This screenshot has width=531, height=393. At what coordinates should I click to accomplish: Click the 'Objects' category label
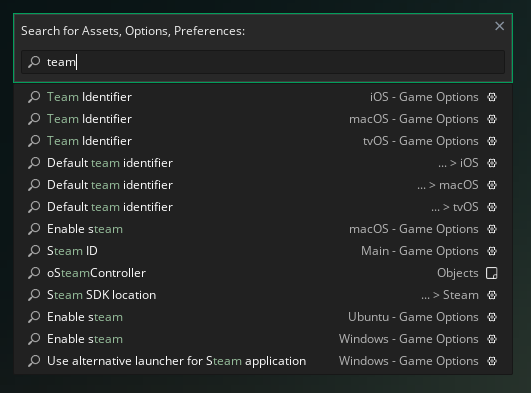click(x=458, y=273)
